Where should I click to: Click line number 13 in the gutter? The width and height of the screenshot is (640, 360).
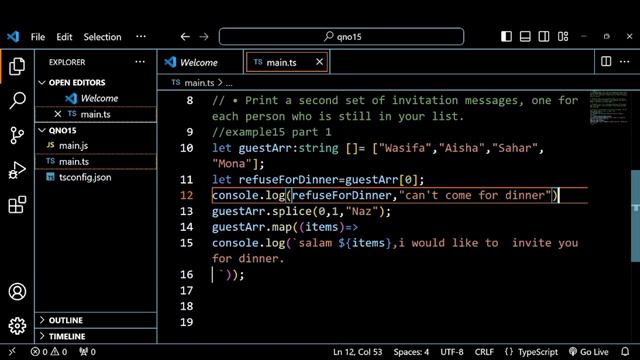coord(187,211)
